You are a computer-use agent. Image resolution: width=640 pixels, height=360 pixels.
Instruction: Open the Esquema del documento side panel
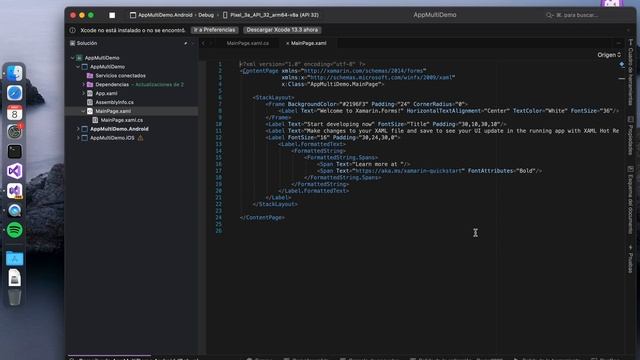[x=631, y=200]
